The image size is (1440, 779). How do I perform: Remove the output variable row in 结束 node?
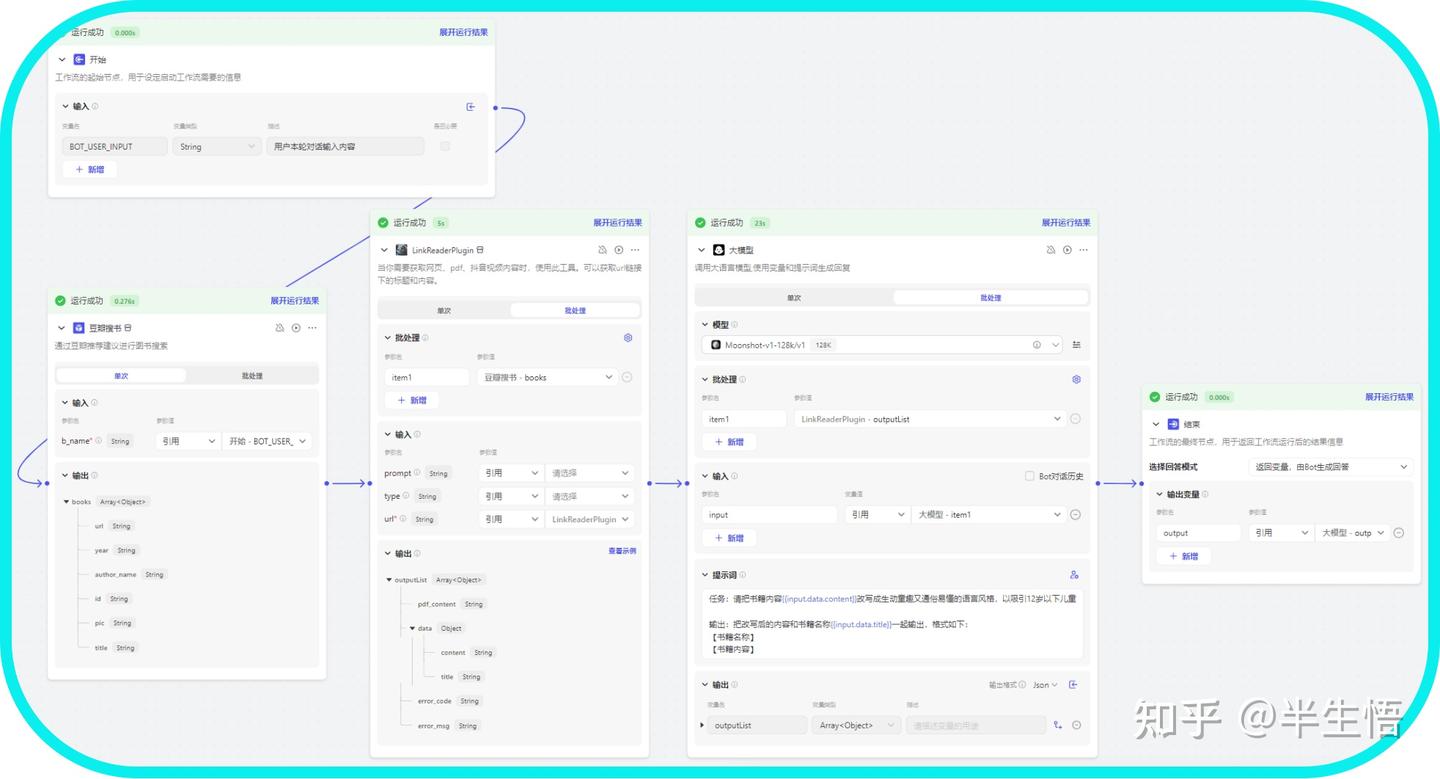point(1399,533)
